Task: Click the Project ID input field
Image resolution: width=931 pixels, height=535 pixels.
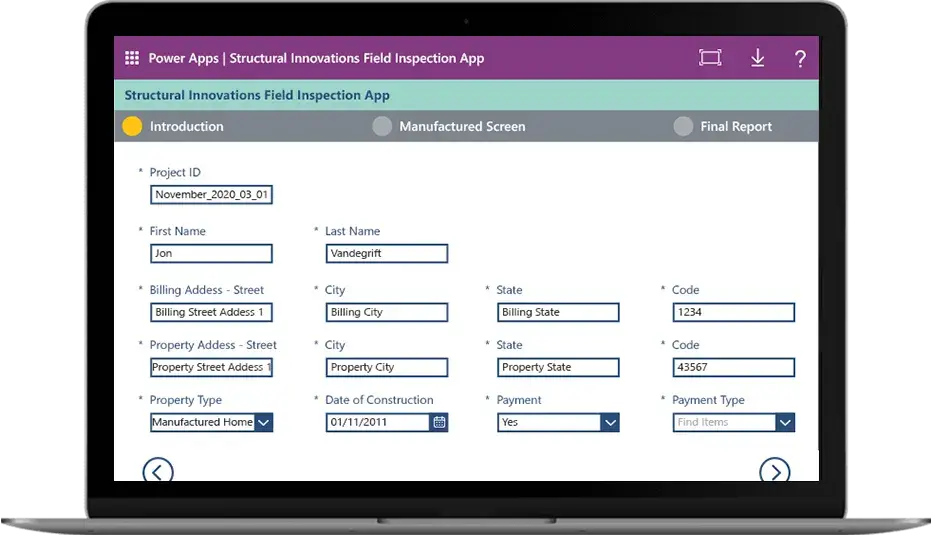Action: pos(211,195)
